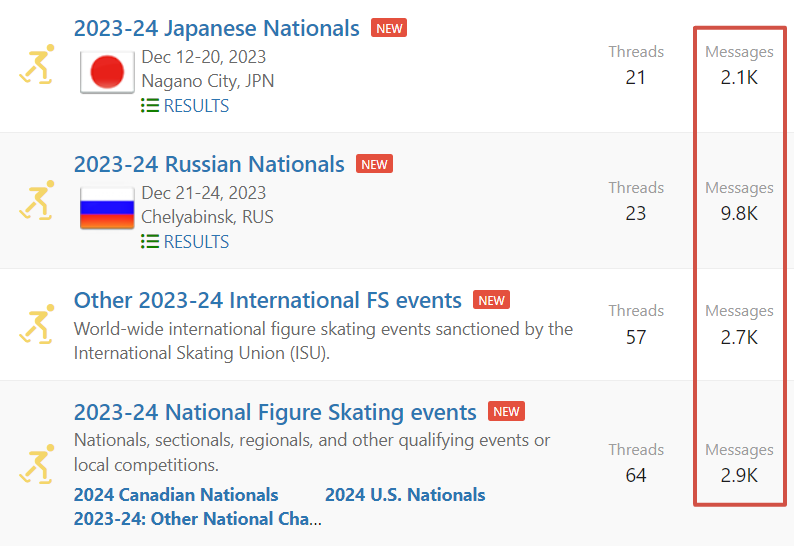
Task: Open 2023-24: Other National Championships subforum link
Action: [x=197, y=519]
